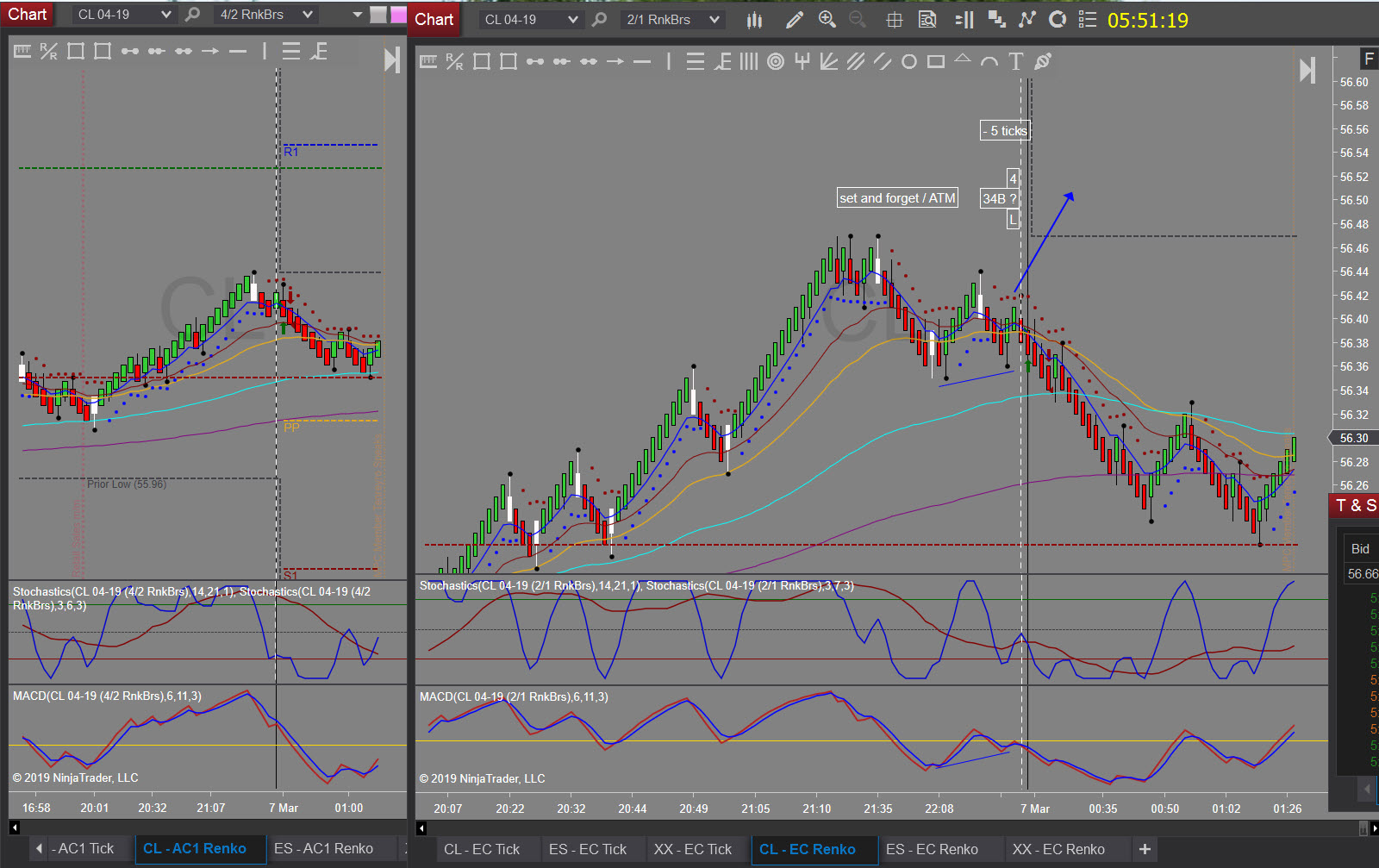Click left arrow of left chart scrollbar
This screenshot has width=1379, height=868.
point(15,827)
